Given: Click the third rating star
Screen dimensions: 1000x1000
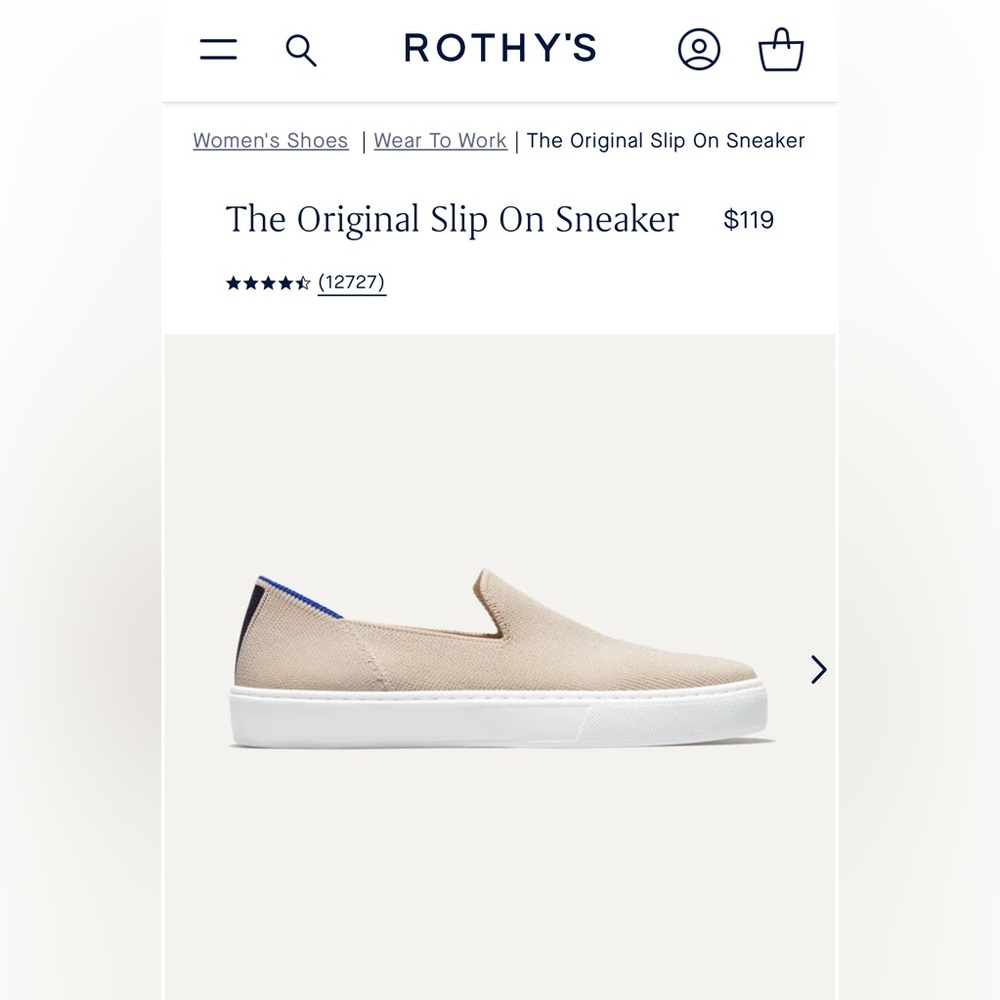Looking at the screenshot, I should 269,283.
